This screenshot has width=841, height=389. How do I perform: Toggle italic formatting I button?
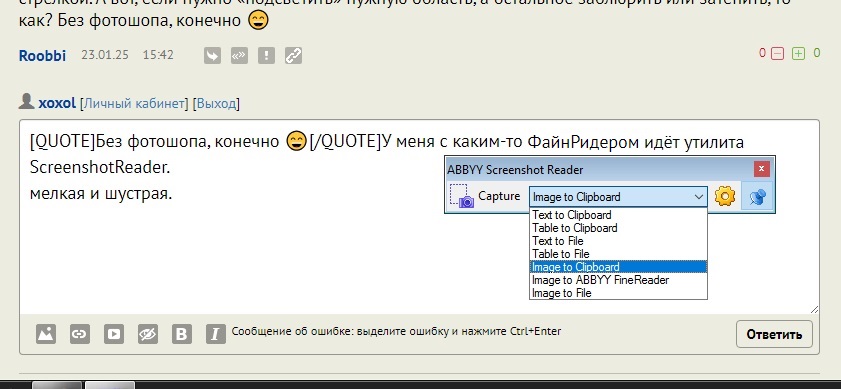click(x=216, y=334)
